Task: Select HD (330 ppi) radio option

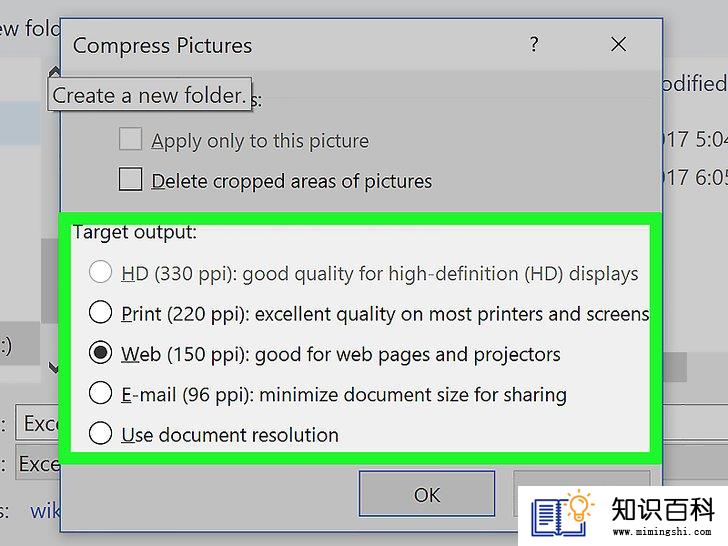Action: pos(100,272)
